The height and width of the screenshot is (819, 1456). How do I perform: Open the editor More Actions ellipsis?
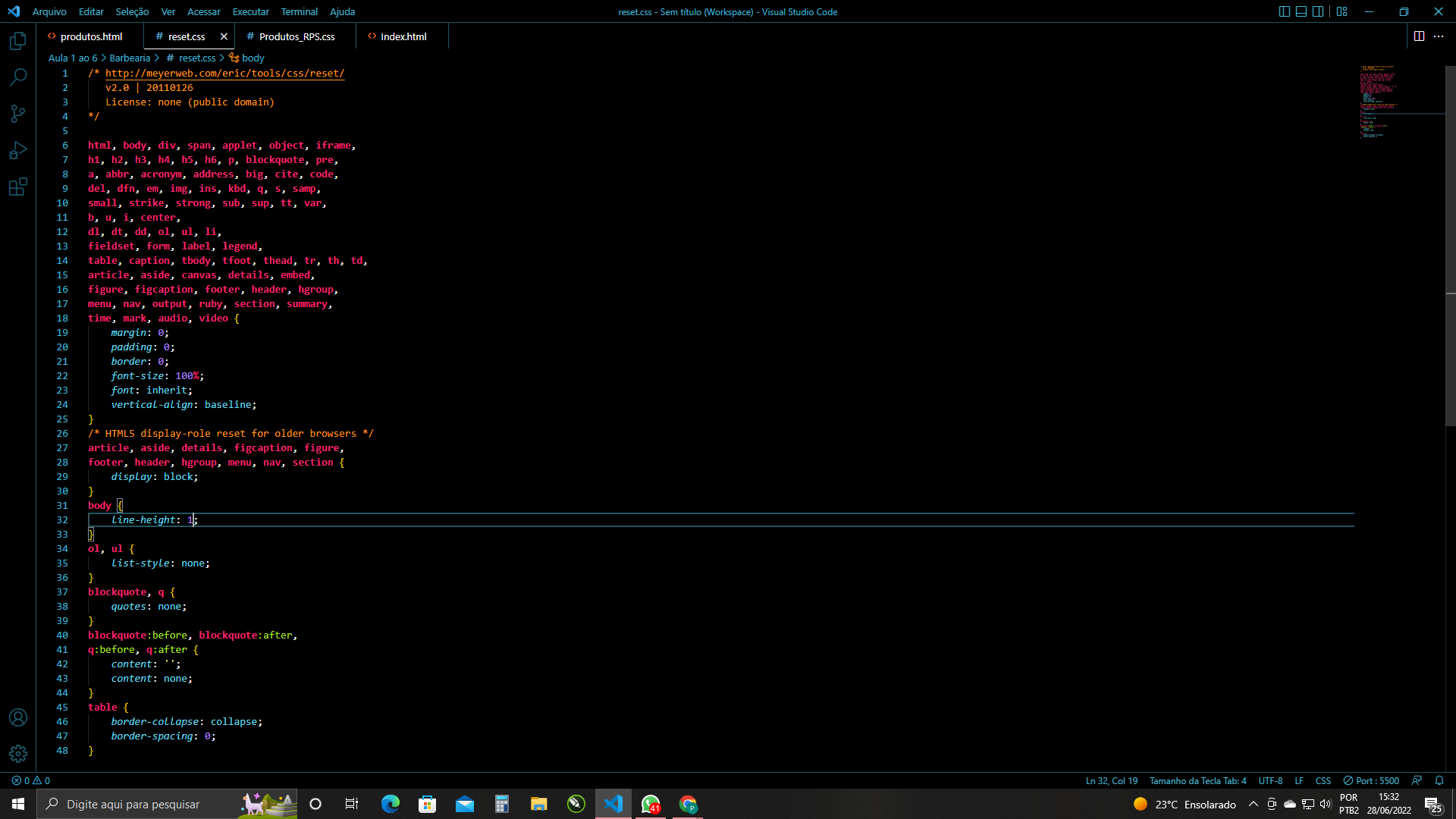(x=1439, y=36)
